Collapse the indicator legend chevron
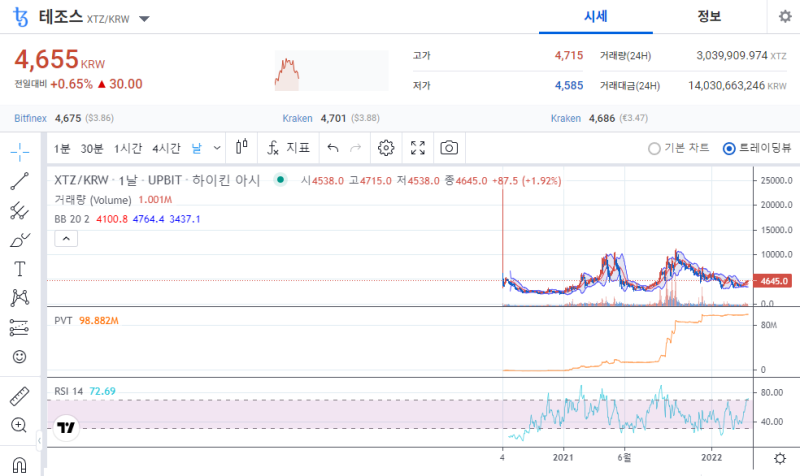 (x=66, y=238)
